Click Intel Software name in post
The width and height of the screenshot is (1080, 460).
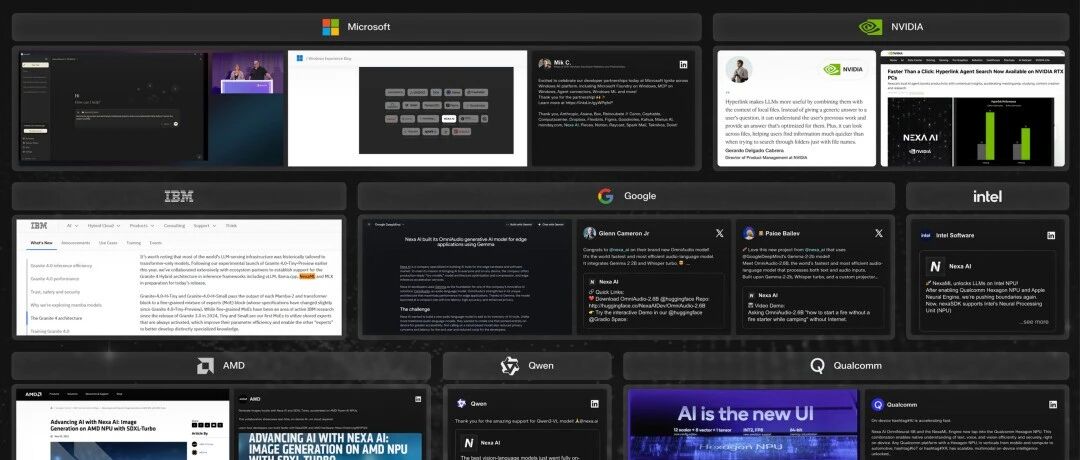(x=955, y=236)
